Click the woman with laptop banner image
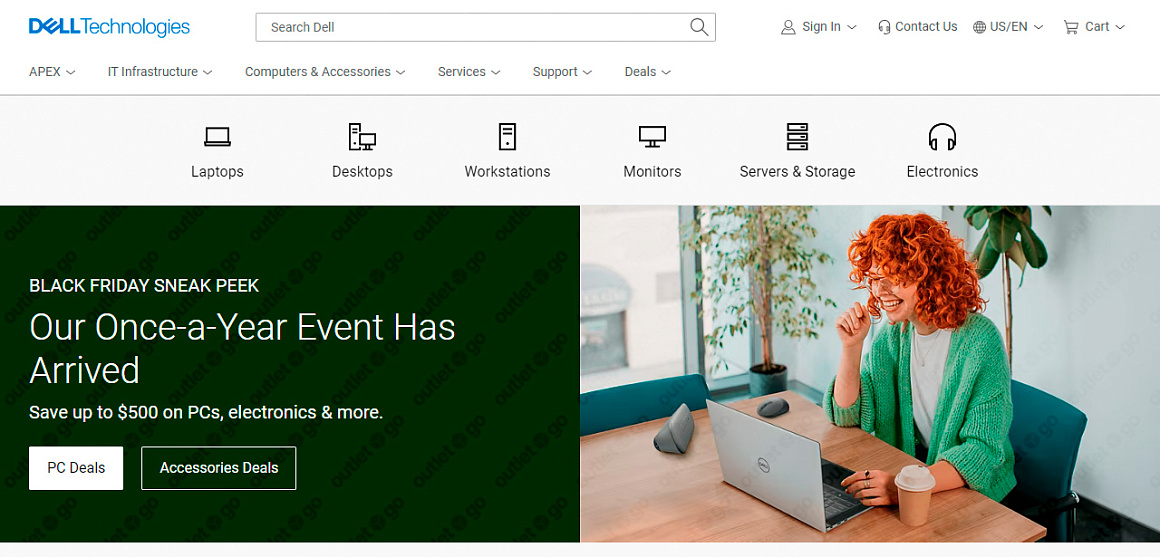The width and height of the screenshot is (1160, 557). [x=870, y=374]
